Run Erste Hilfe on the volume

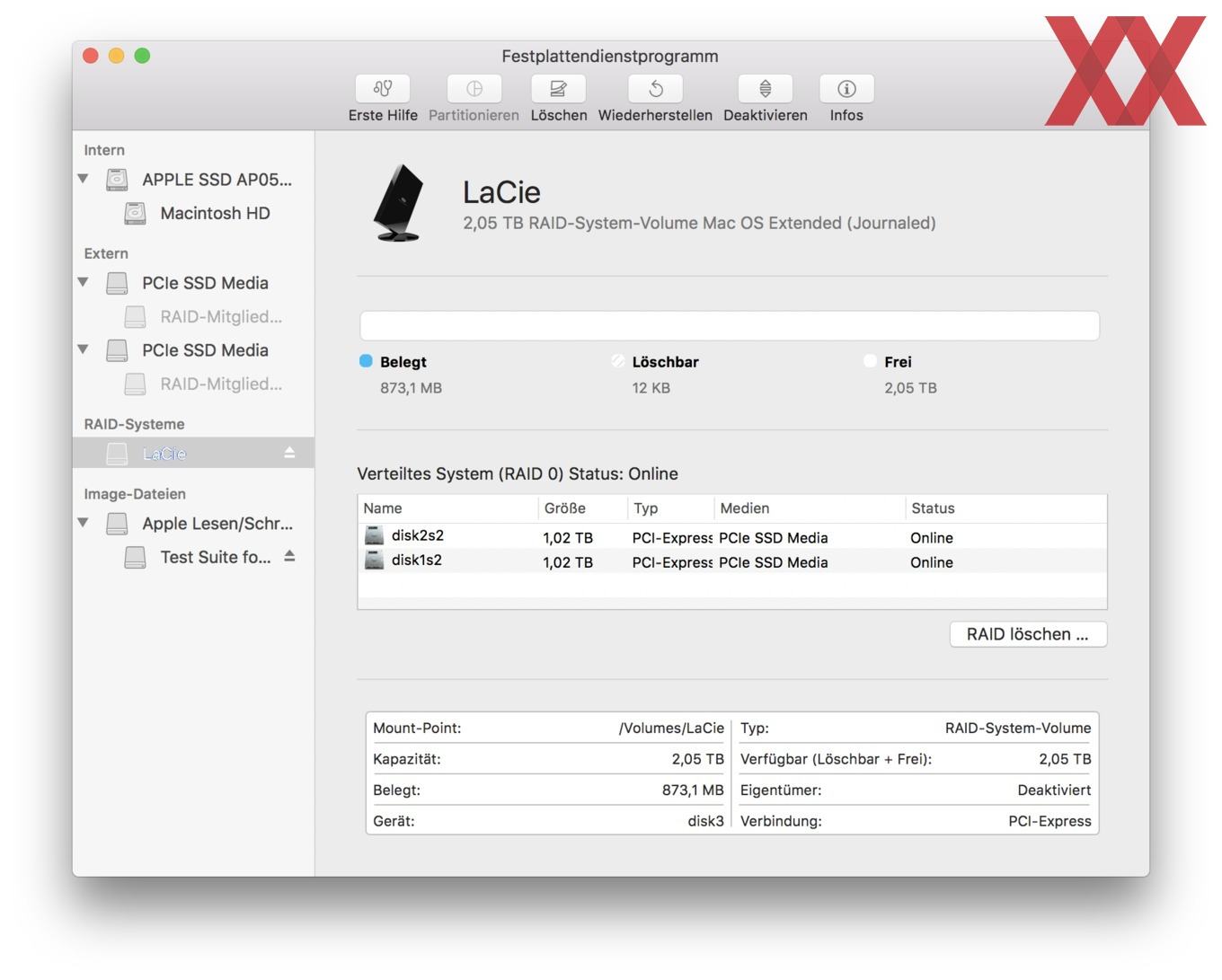pyautogui.click(x=383, y=89)
